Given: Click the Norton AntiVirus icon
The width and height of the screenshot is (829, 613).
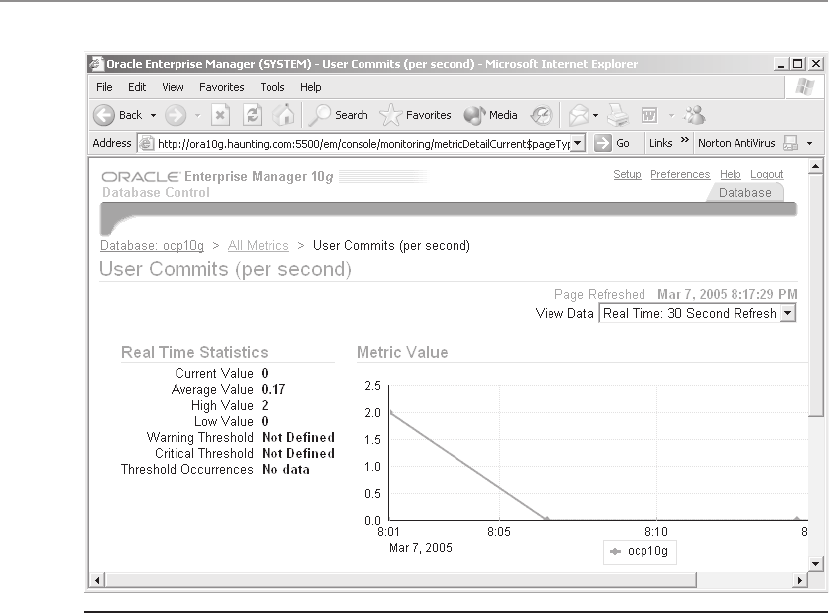Looking at the screenshot, I should 790,143.
